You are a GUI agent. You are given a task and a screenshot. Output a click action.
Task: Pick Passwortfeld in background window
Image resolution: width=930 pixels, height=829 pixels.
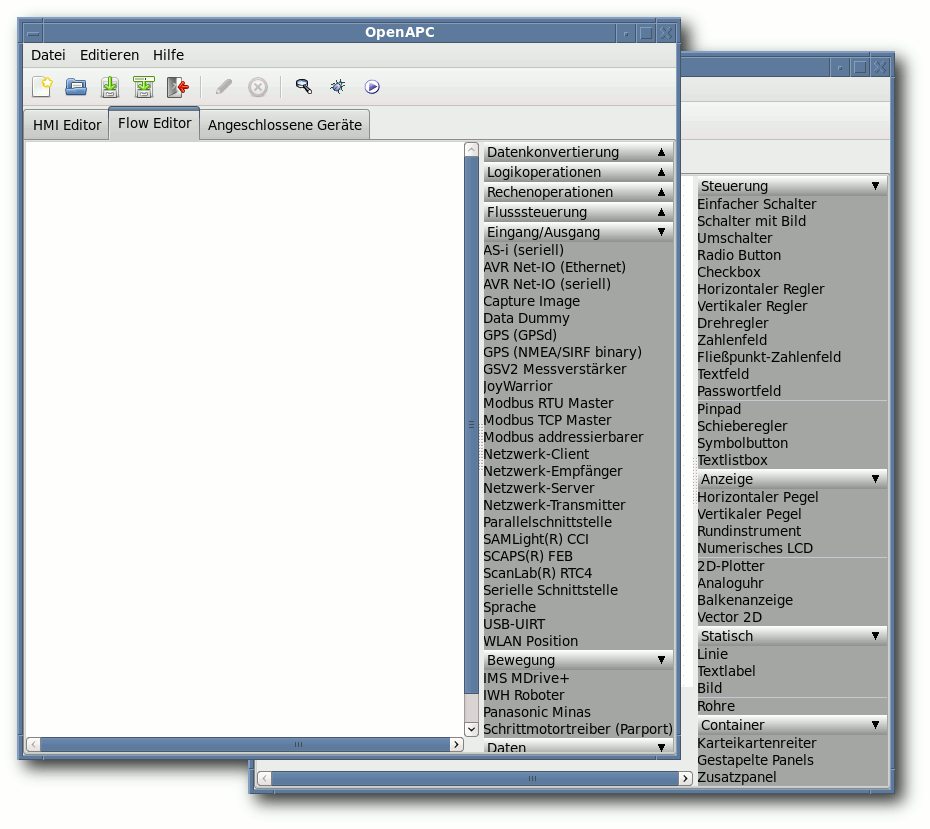(739, 391)
